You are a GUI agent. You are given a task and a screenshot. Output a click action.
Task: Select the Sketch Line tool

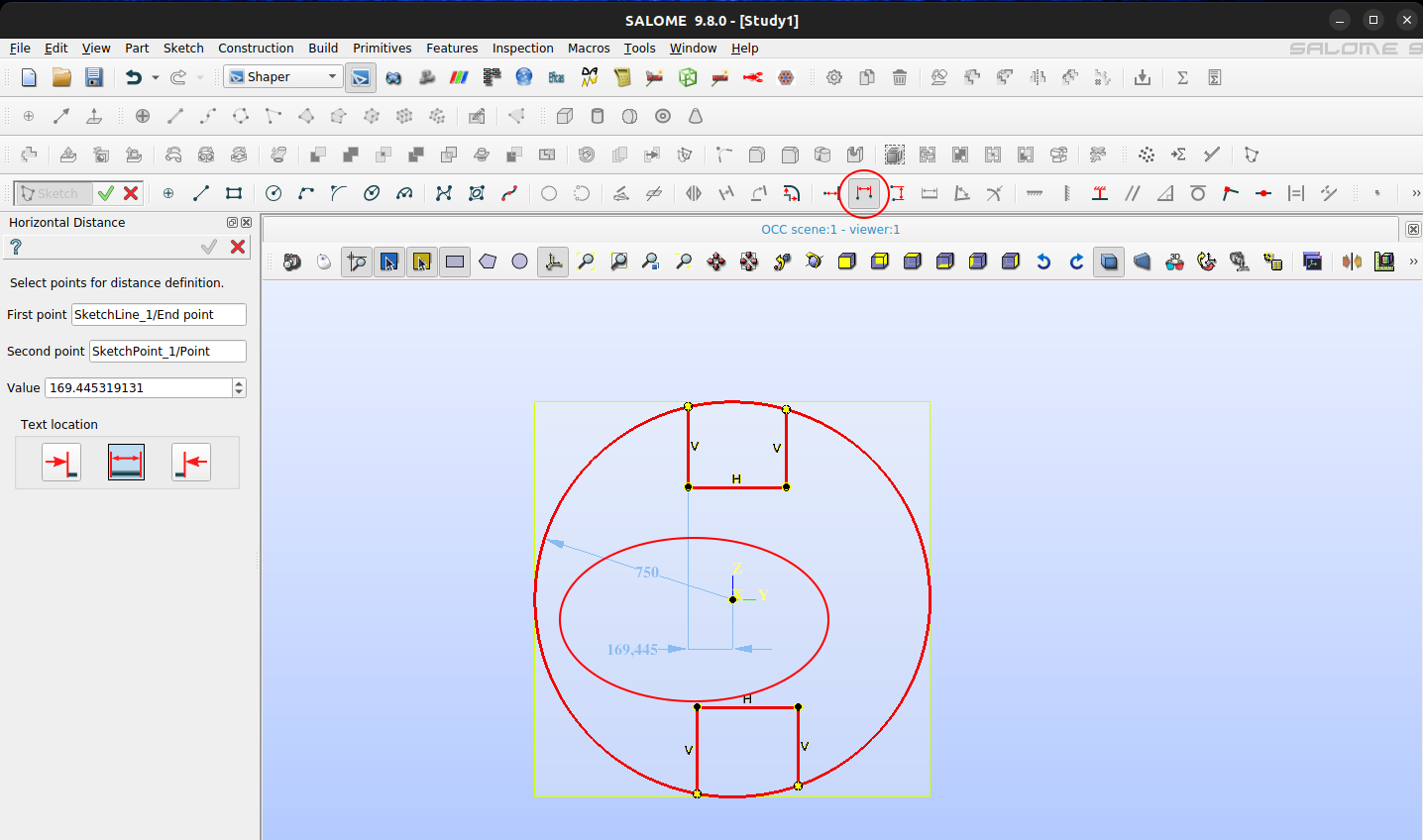coord(201,193)
